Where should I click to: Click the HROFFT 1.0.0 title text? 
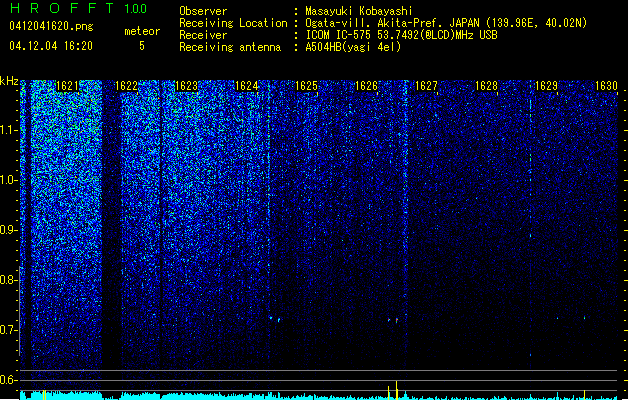coord(78,8)
